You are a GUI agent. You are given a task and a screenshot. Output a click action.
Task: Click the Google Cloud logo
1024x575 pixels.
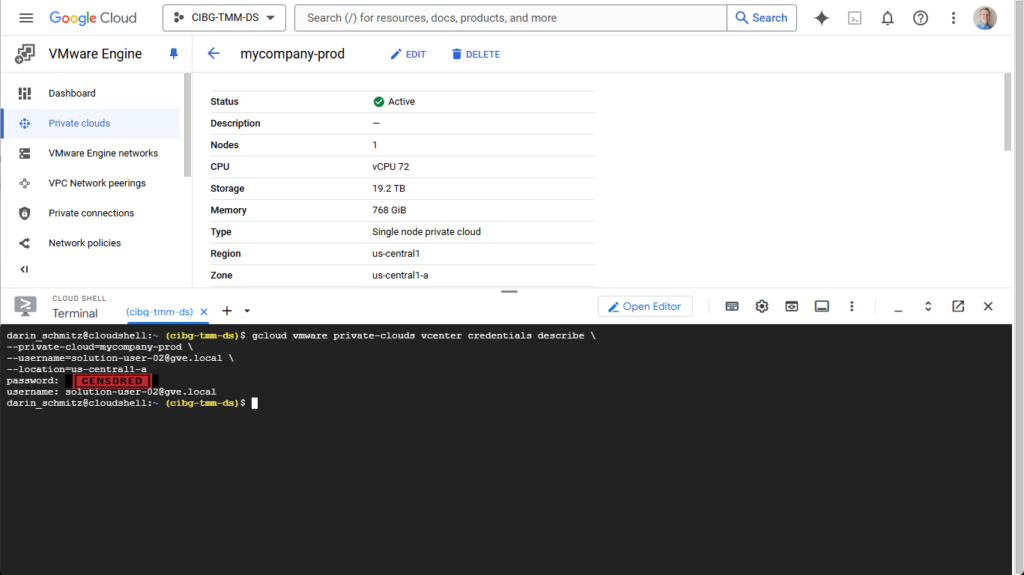pos(93,18)
